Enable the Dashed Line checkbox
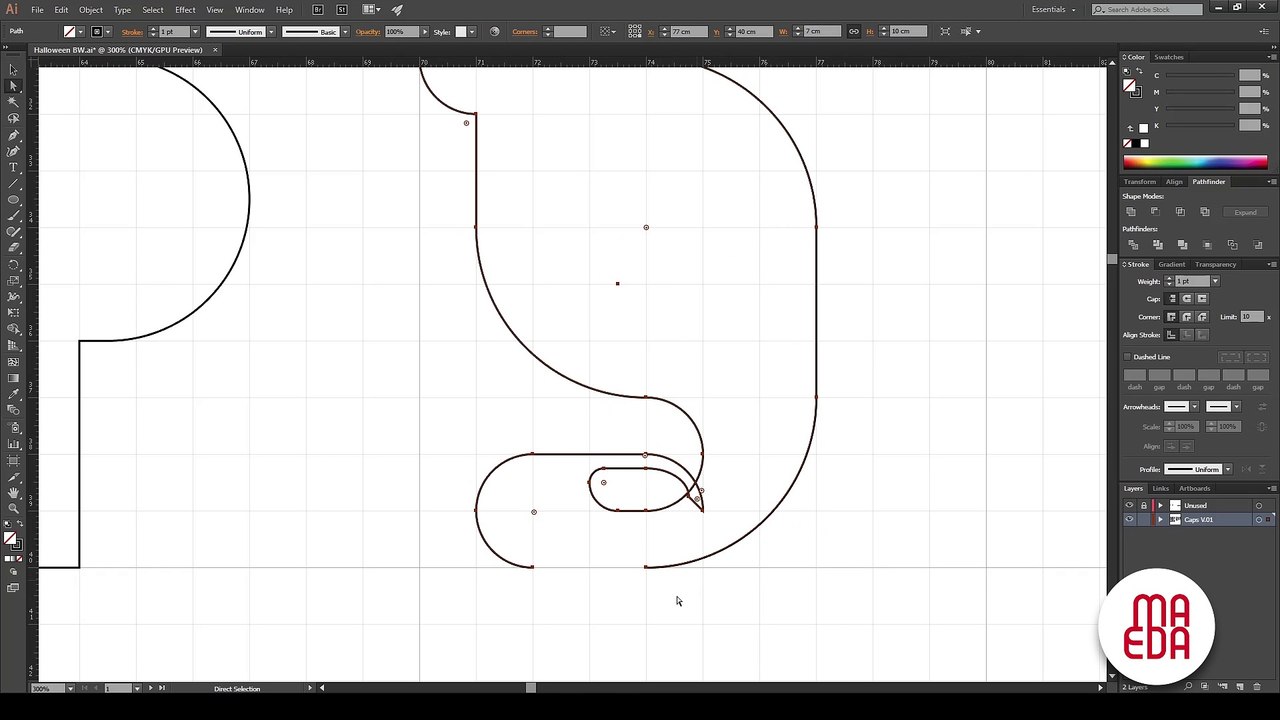This screenshot has width=1280, height=720. point(1128,357)
